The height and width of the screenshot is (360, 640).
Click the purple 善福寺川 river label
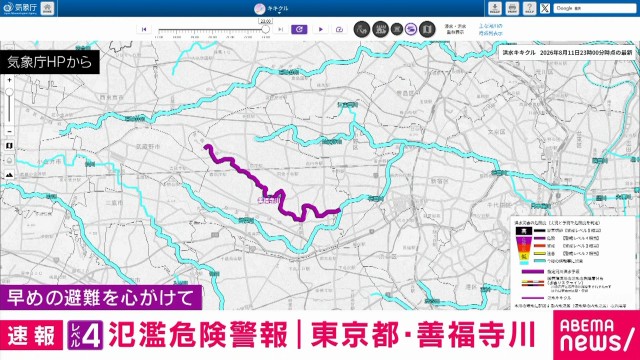tap(268, 200)
